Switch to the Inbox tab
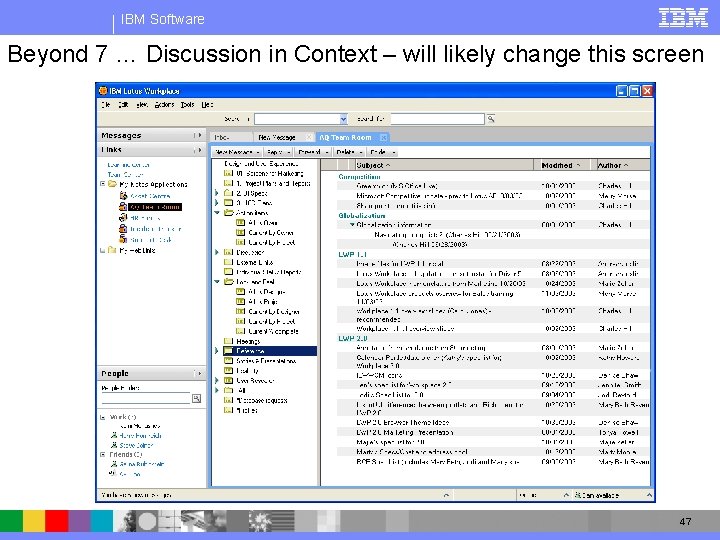The width and height of the screenshot is (720, 540). click(x=231, y=137)
